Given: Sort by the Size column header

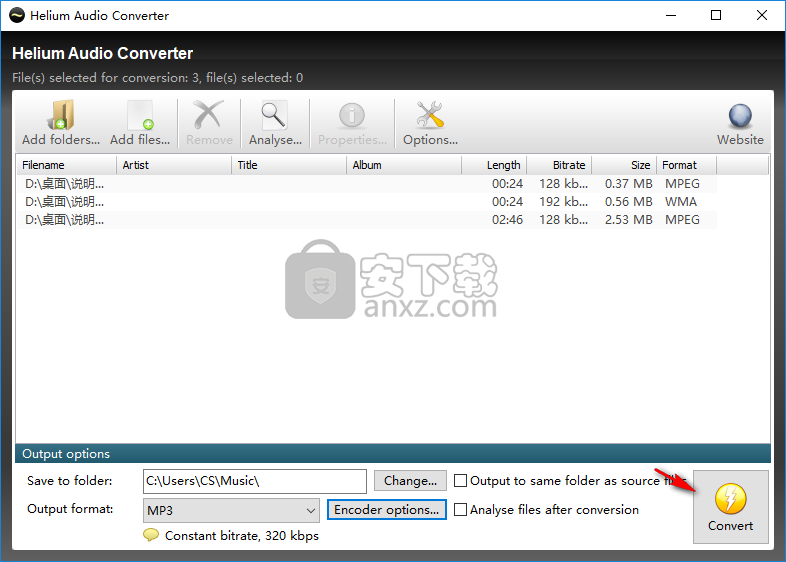Looking at the screenshot, I should click(624, 165).
